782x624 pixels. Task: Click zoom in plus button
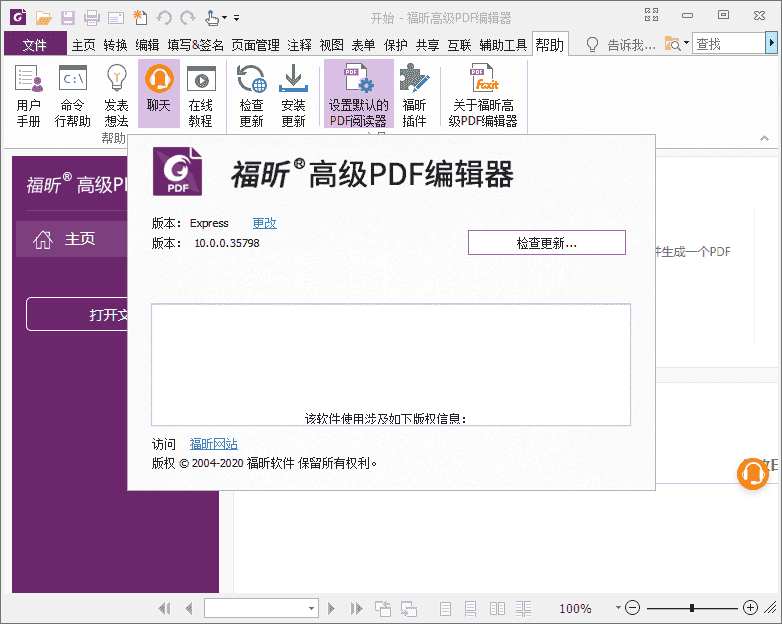750,608
